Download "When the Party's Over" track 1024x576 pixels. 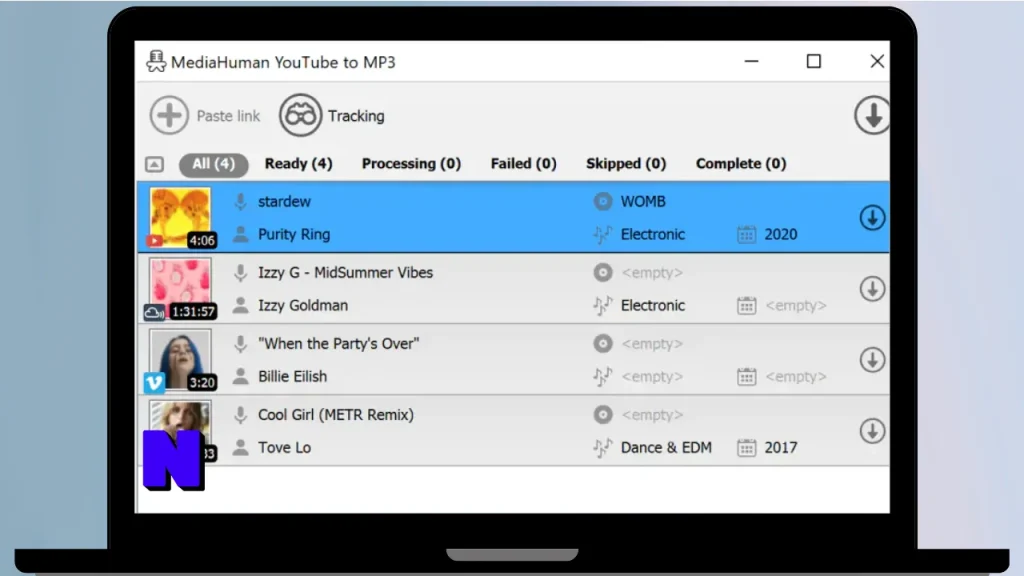tap(872, 360)
